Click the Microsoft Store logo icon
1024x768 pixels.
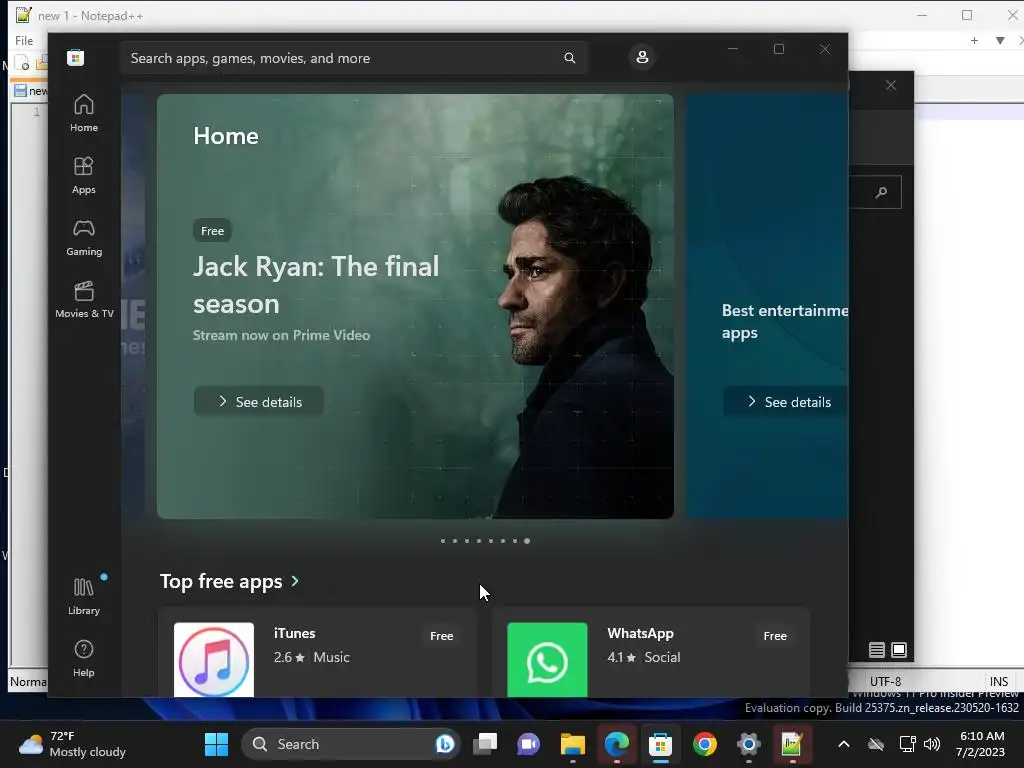pyautogui.click(x=76, y=58)
